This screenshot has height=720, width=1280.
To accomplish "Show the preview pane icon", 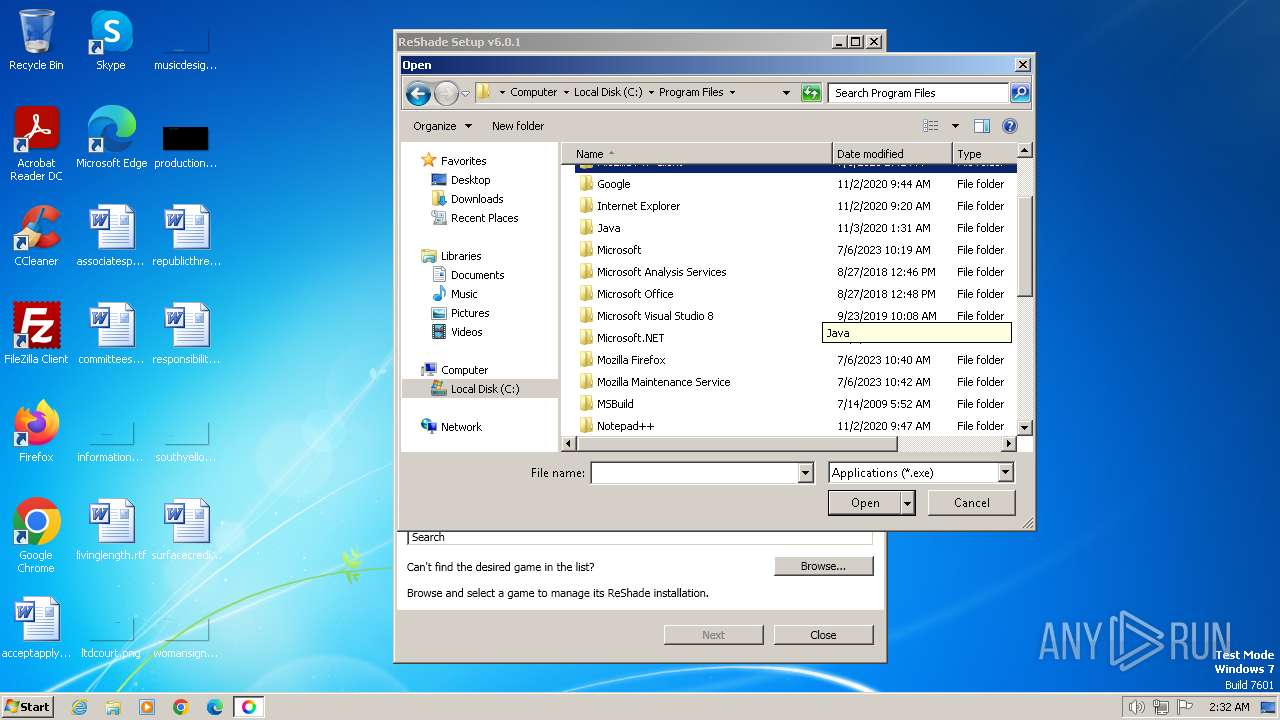I will [982, 126].
